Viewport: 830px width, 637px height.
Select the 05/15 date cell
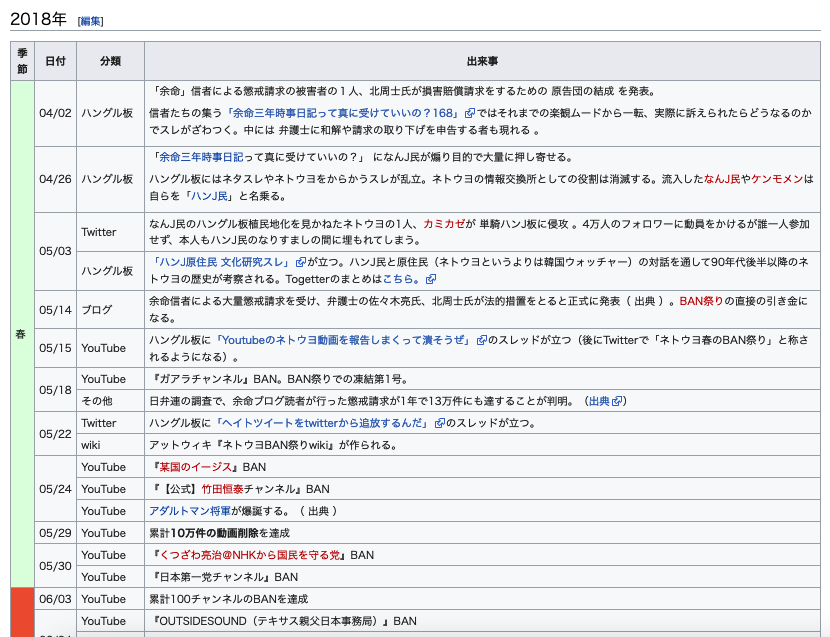click(56, 348)
